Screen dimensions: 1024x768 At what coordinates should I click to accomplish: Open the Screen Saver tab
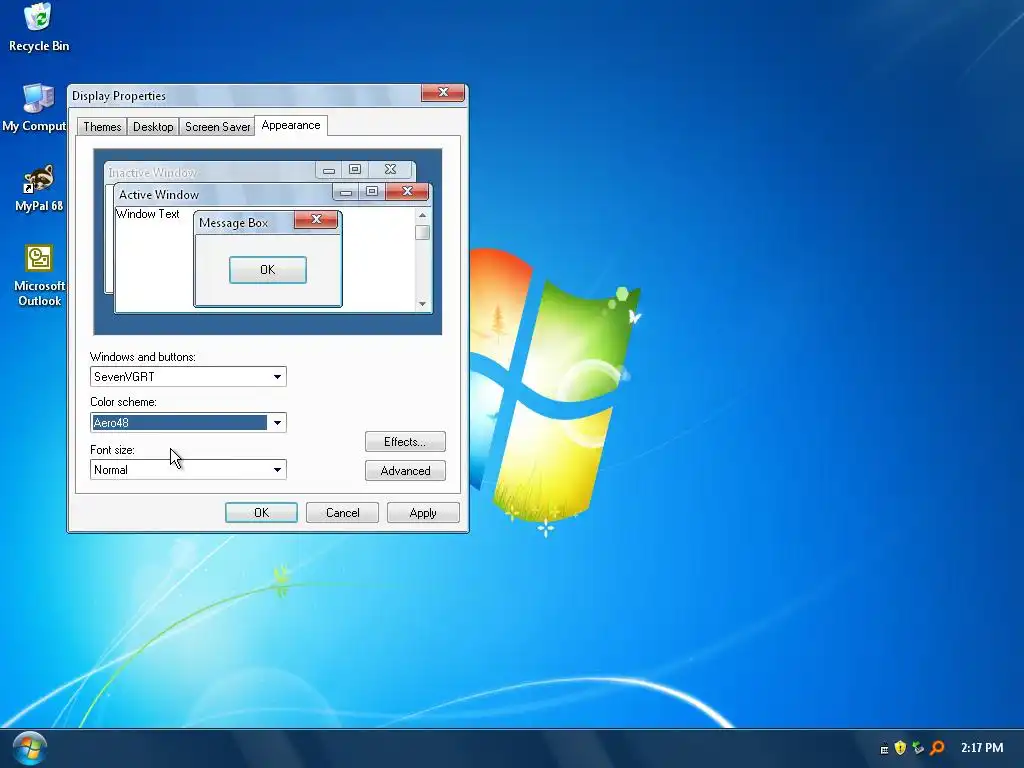point(217,127)
